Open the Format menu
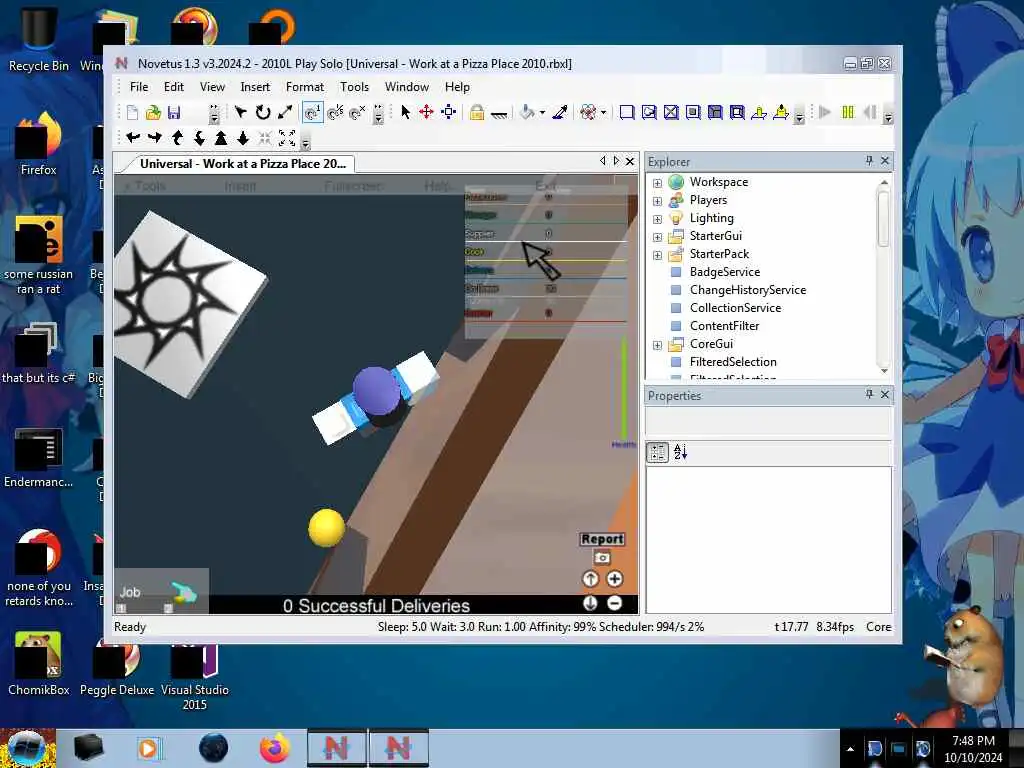 (x=304, y=87)
